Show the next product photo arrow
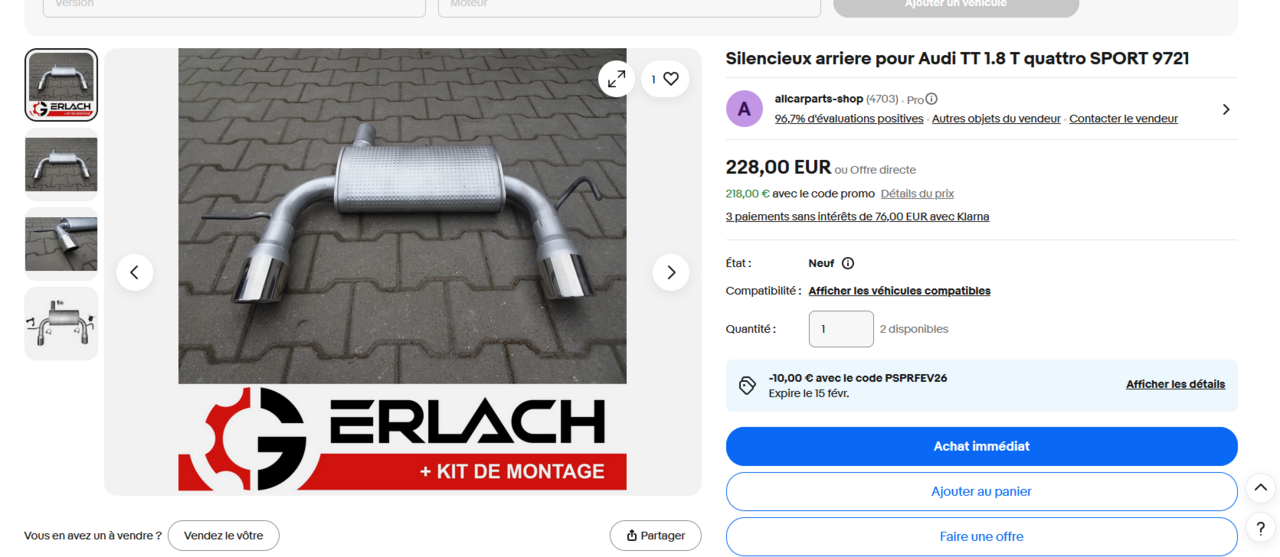Viewport: 1280px width, 557px height. coord(671,272)
